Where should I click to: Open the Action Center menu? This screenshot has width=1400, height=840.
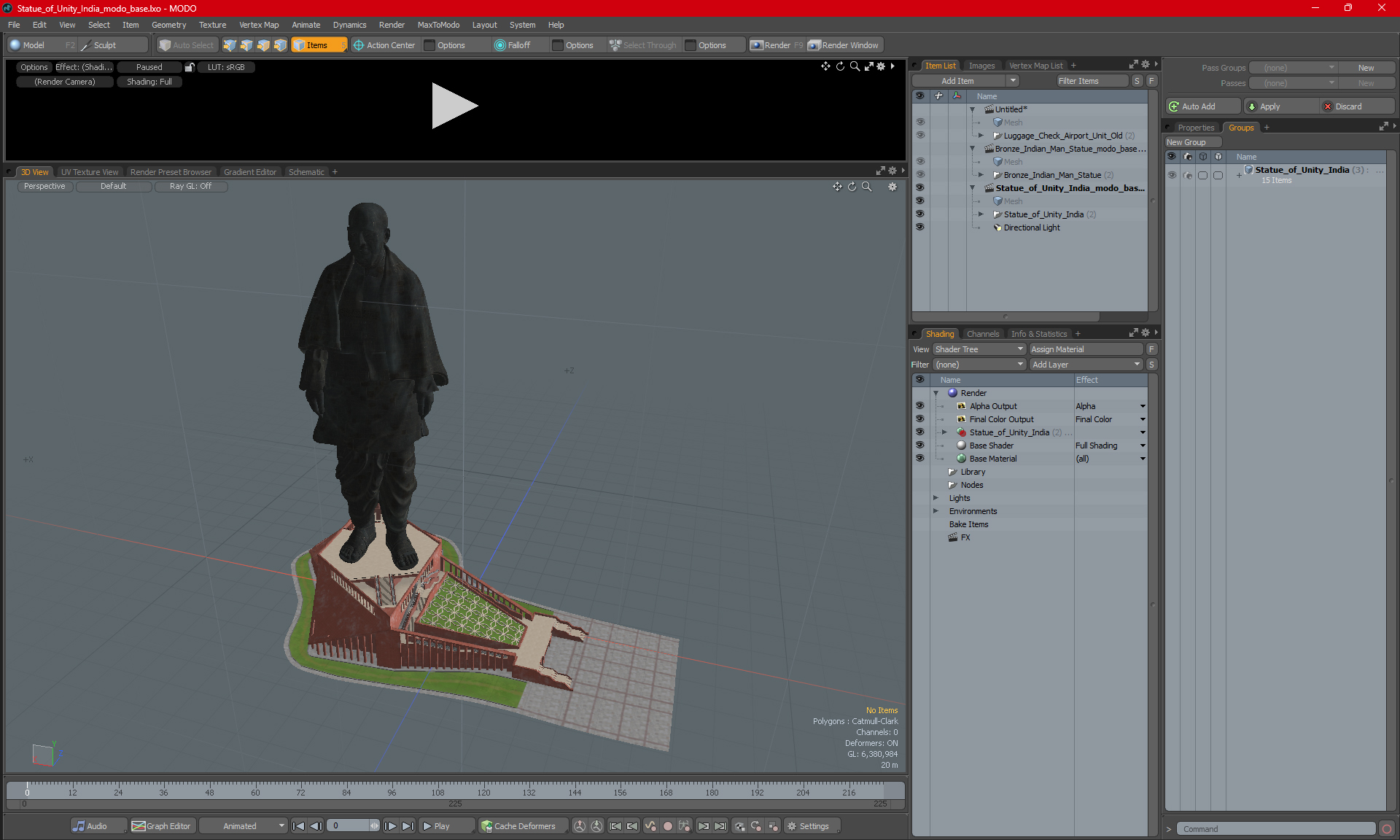tap(384, 45)
